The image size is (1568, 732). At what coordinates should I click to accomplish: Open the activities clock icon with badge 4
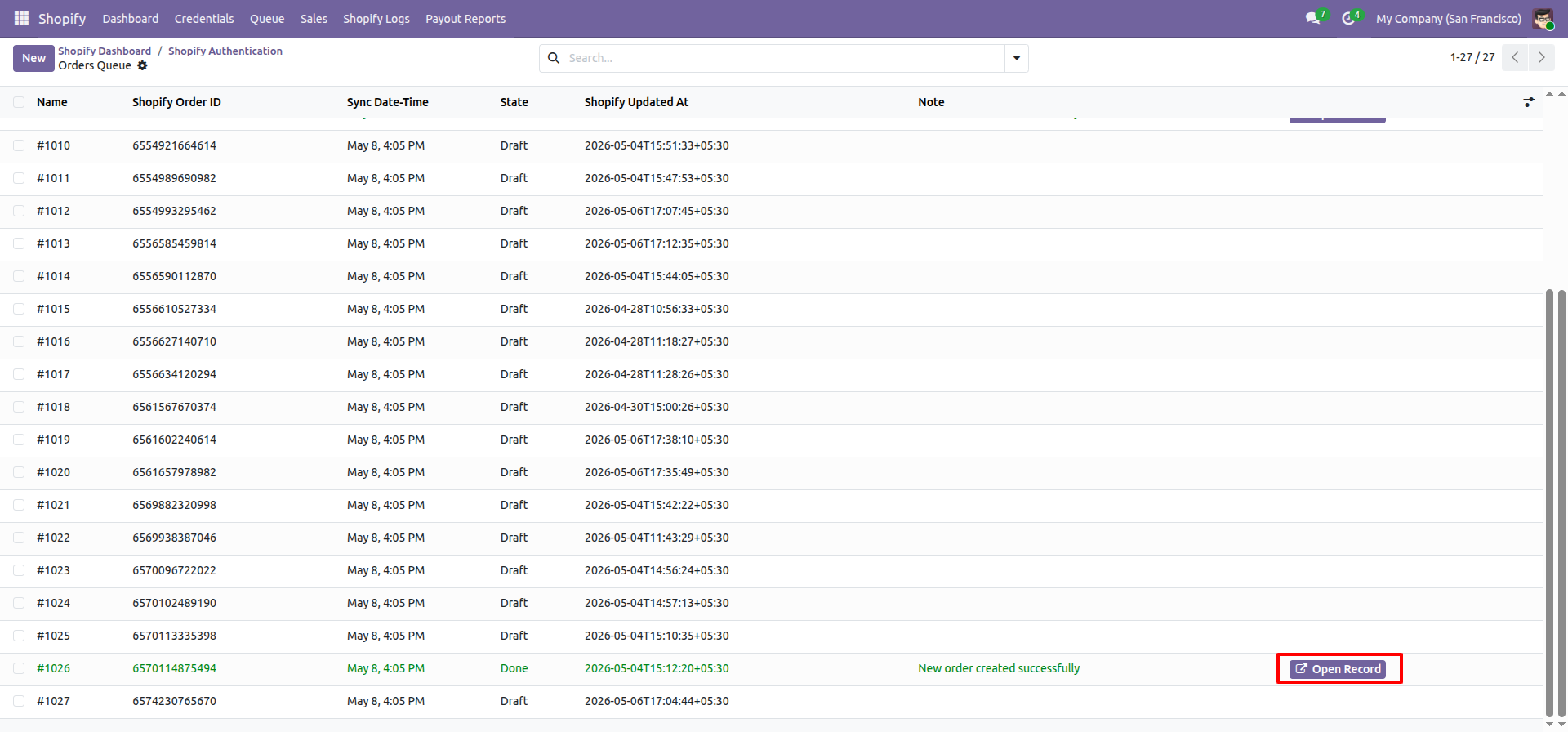(1347, 18)
